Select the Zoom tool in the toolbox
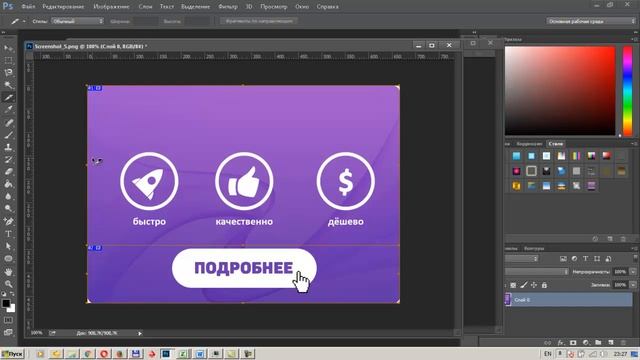 (x=8, y=284)
